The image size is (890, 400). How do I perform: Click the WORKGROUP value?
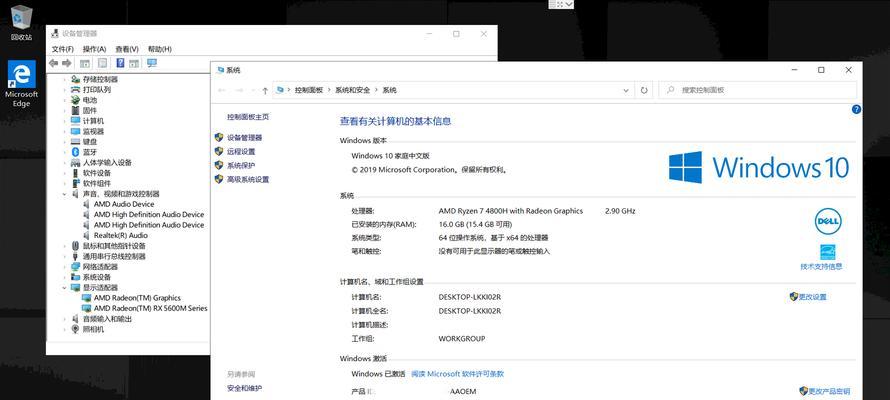click(x=461, y=339)
